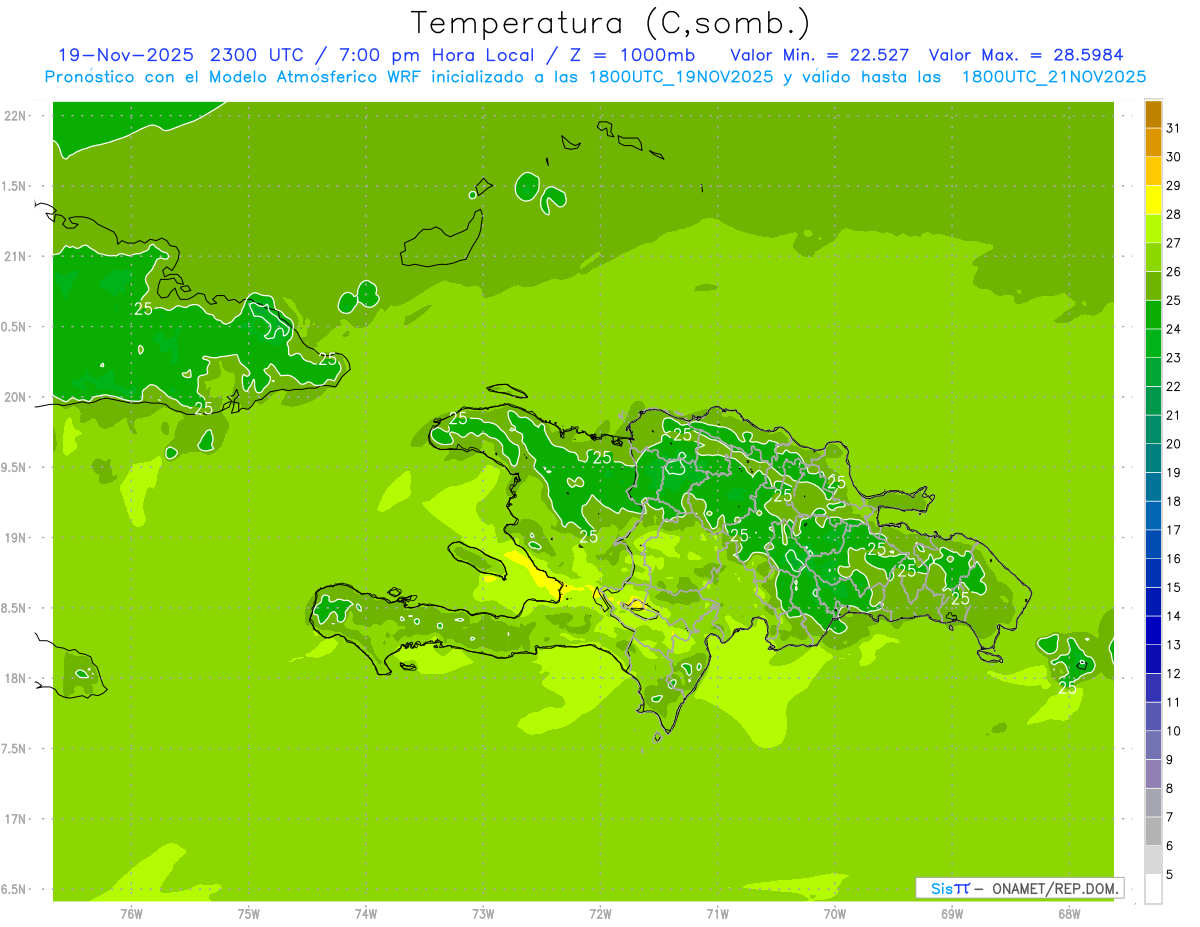1200x927 pixels.
Task: Click the Temperatura (C,somb.) title
Action: (610, 22)
